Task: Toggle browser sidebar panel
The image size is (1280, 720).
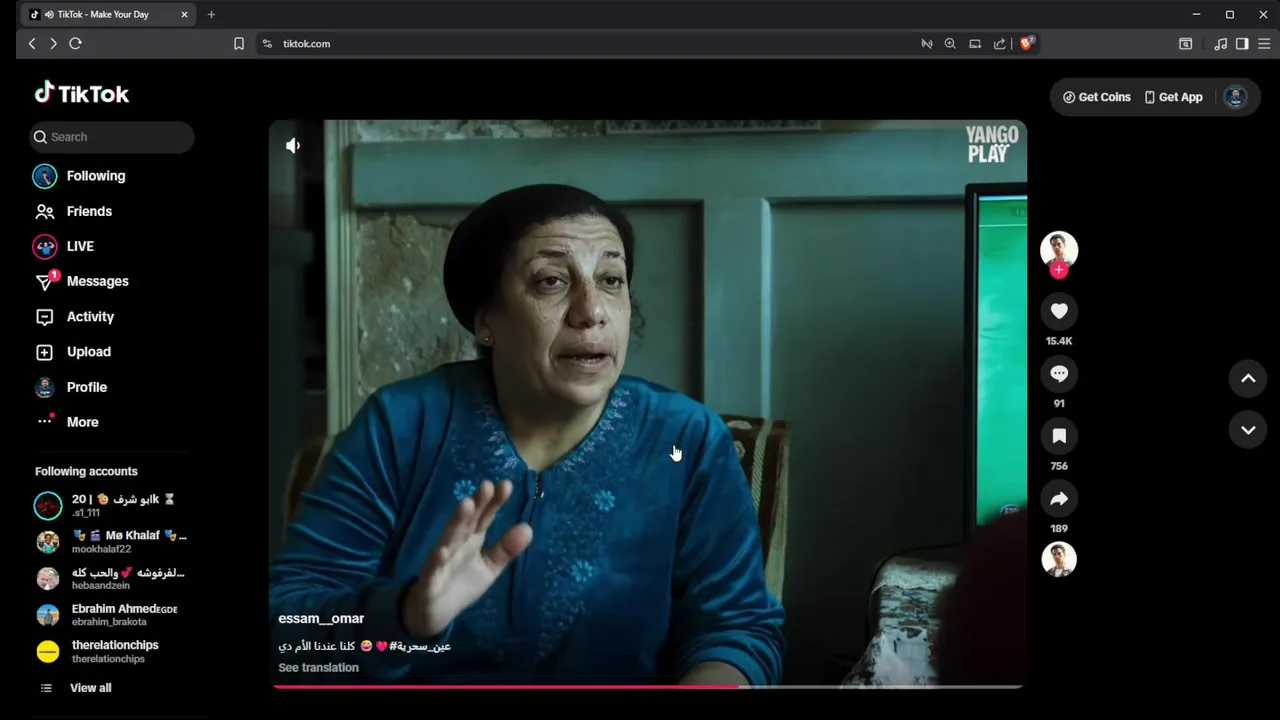Action: 1242,44
